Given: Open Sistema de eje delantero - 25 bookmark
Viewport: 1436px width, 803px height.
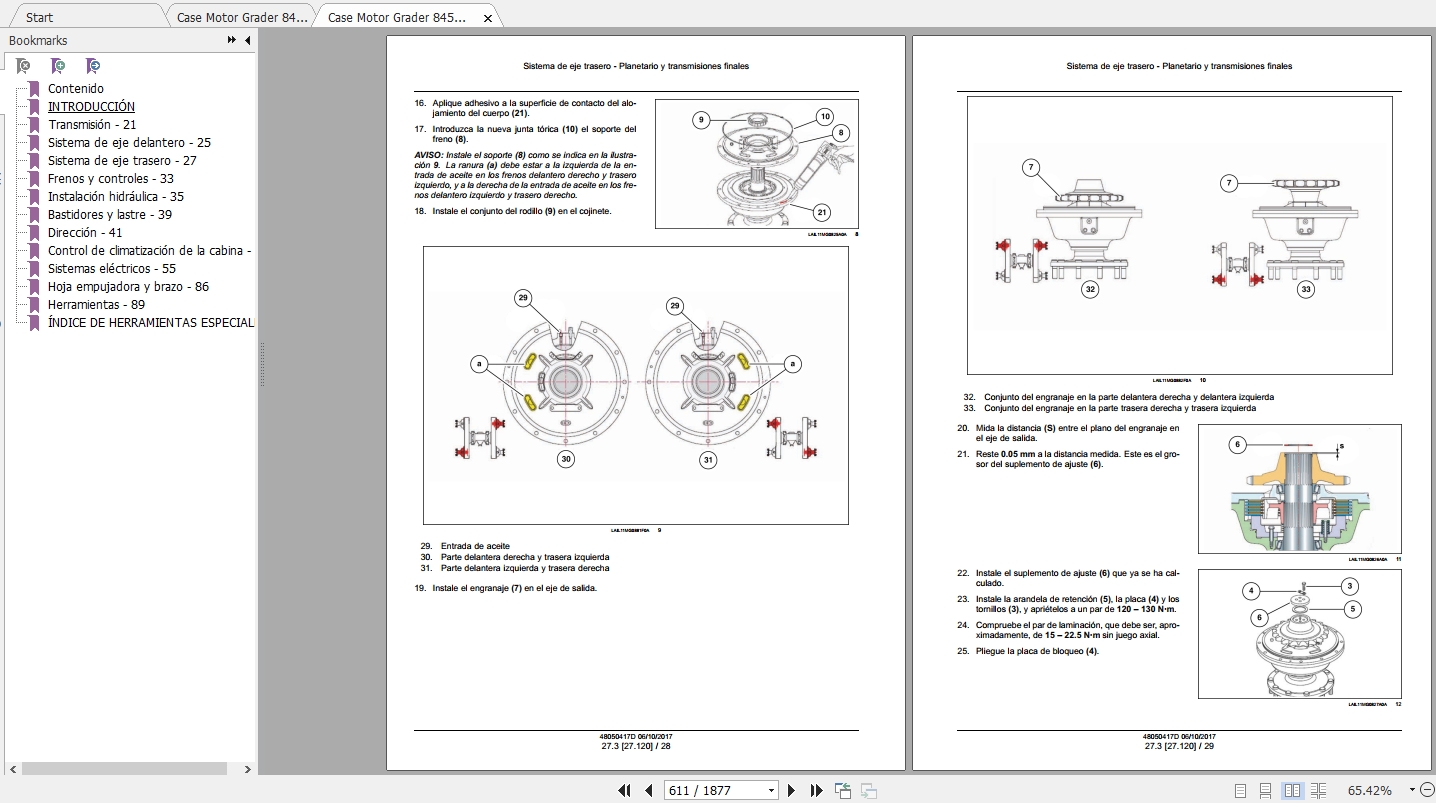Looking at the screenshot, I should point(129,142).
